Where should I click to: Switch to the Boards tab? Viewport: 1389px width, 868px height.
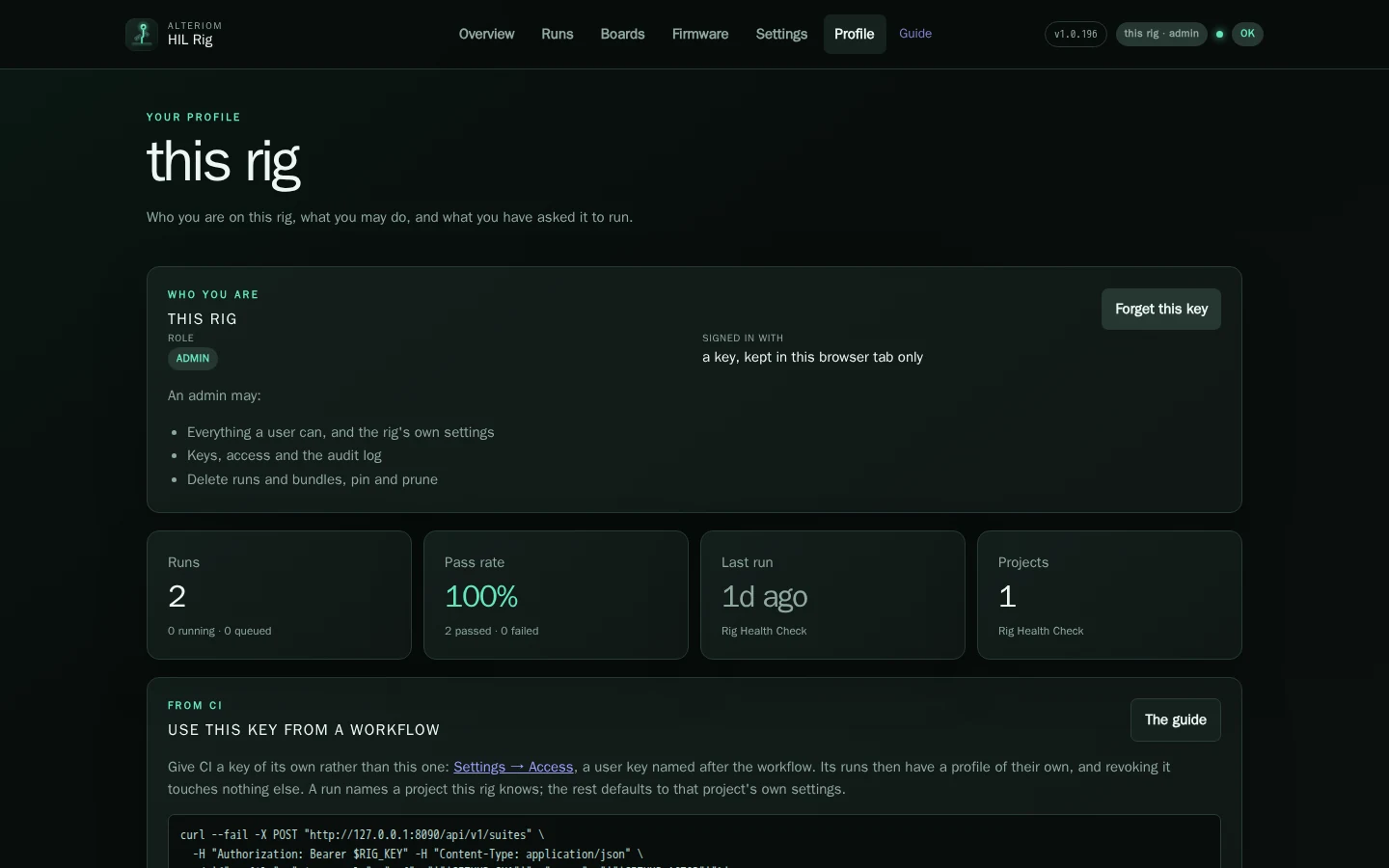tap(622, 34)
